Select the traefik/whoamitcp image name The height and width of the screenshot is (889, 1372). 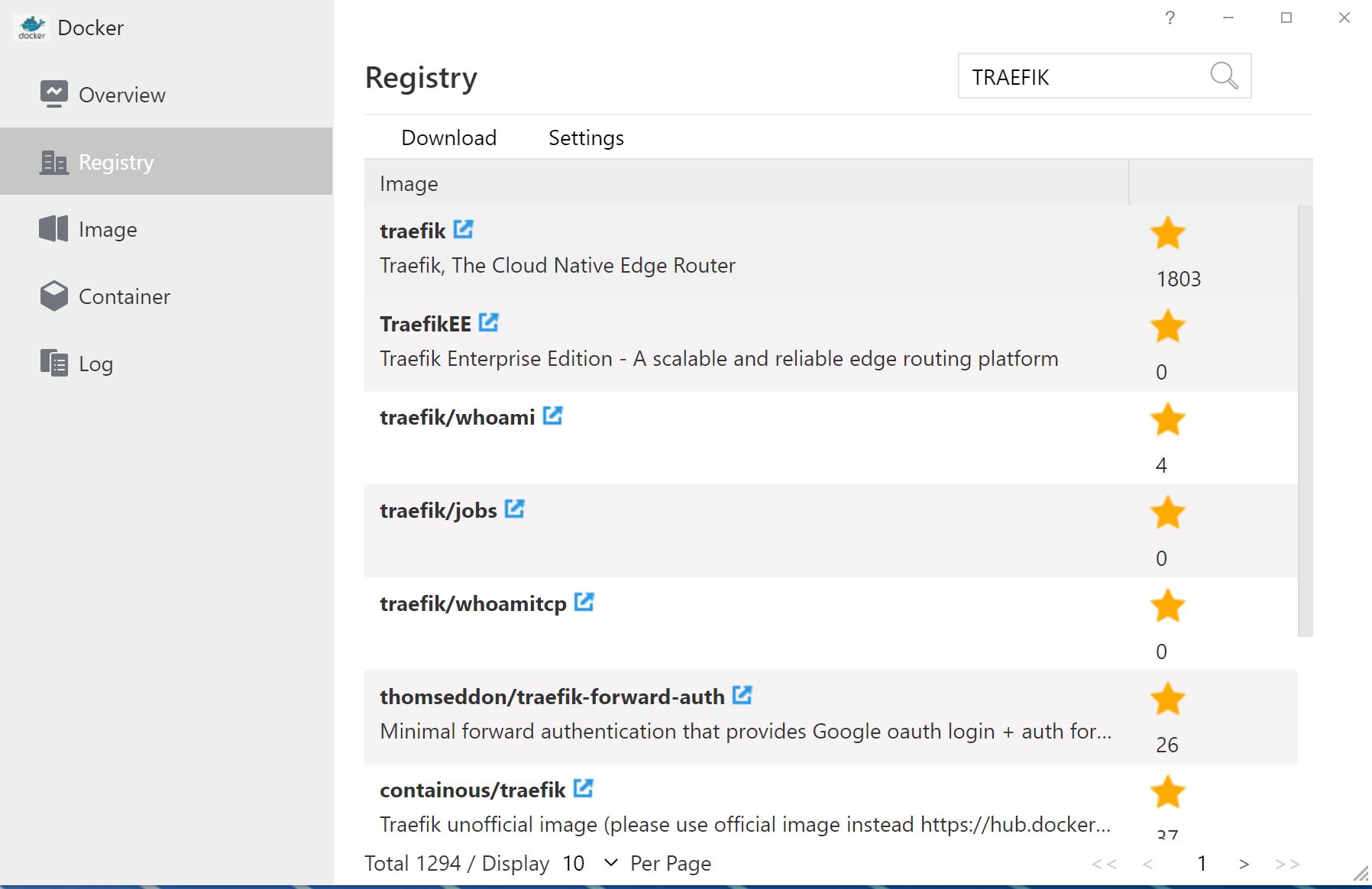tap(474, 603)
